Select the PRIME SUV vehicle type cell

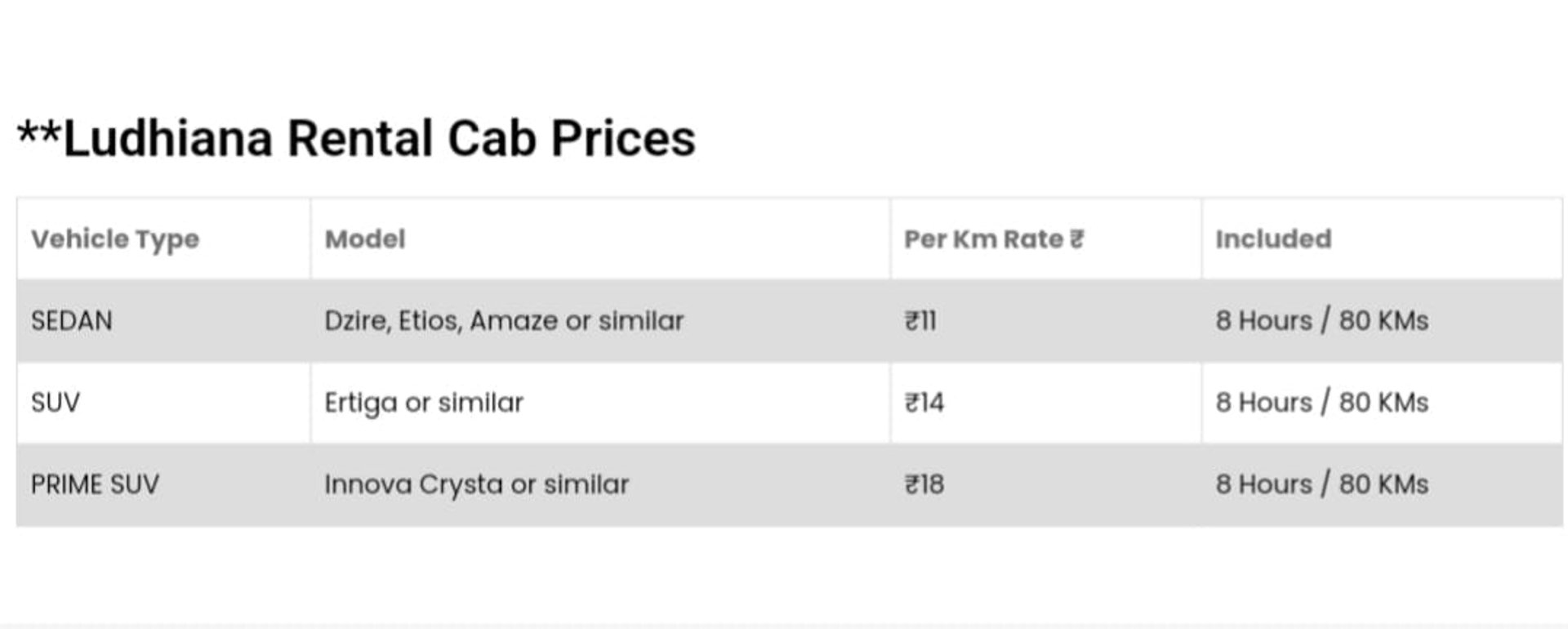point(95,484)
